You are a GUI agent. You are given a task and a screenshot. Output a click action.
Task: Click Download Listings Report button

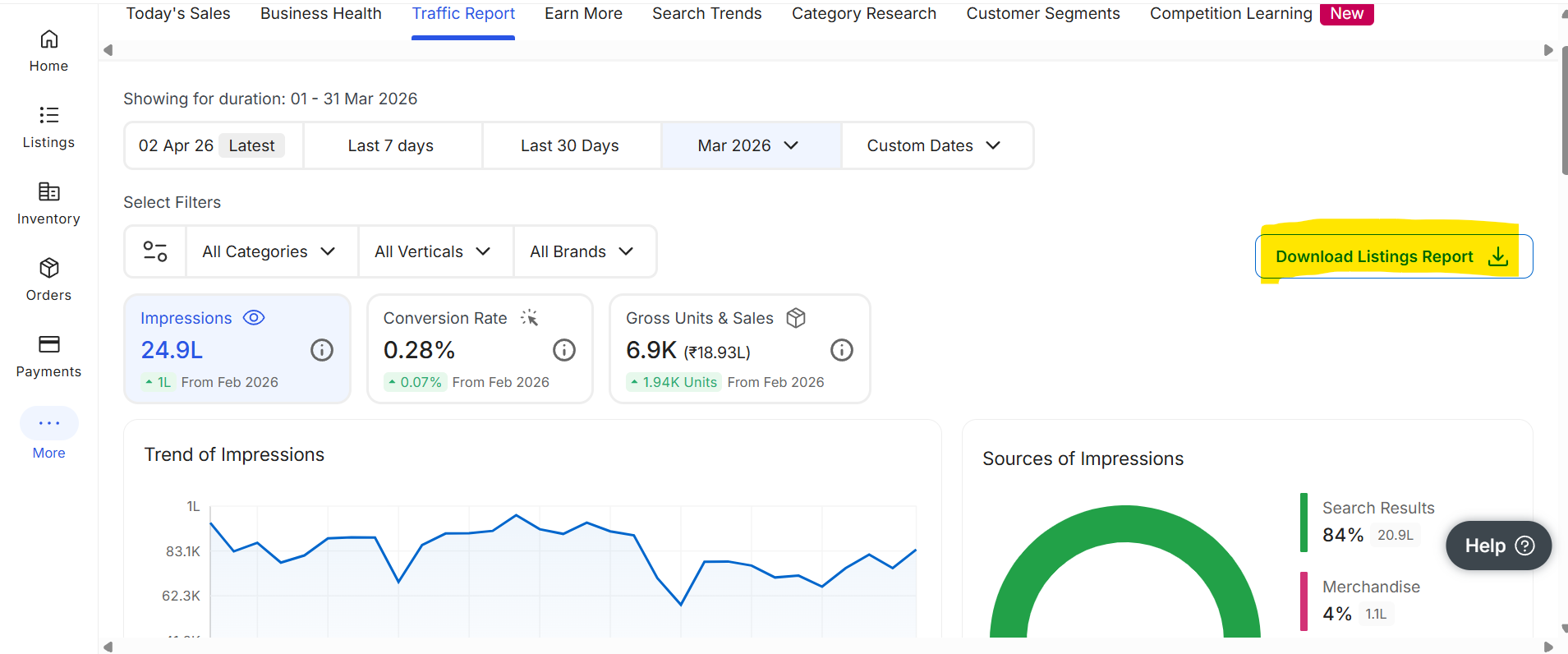pyautogui.click(x=1392, y=257)
